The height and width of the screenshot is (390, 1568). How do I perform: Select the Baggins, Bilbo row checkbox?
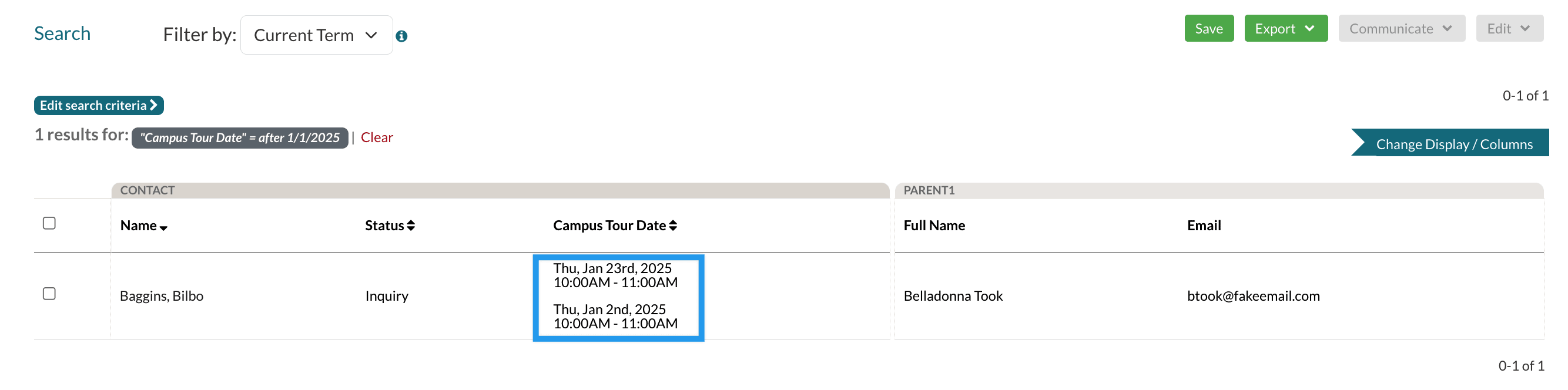coord(49,294)
